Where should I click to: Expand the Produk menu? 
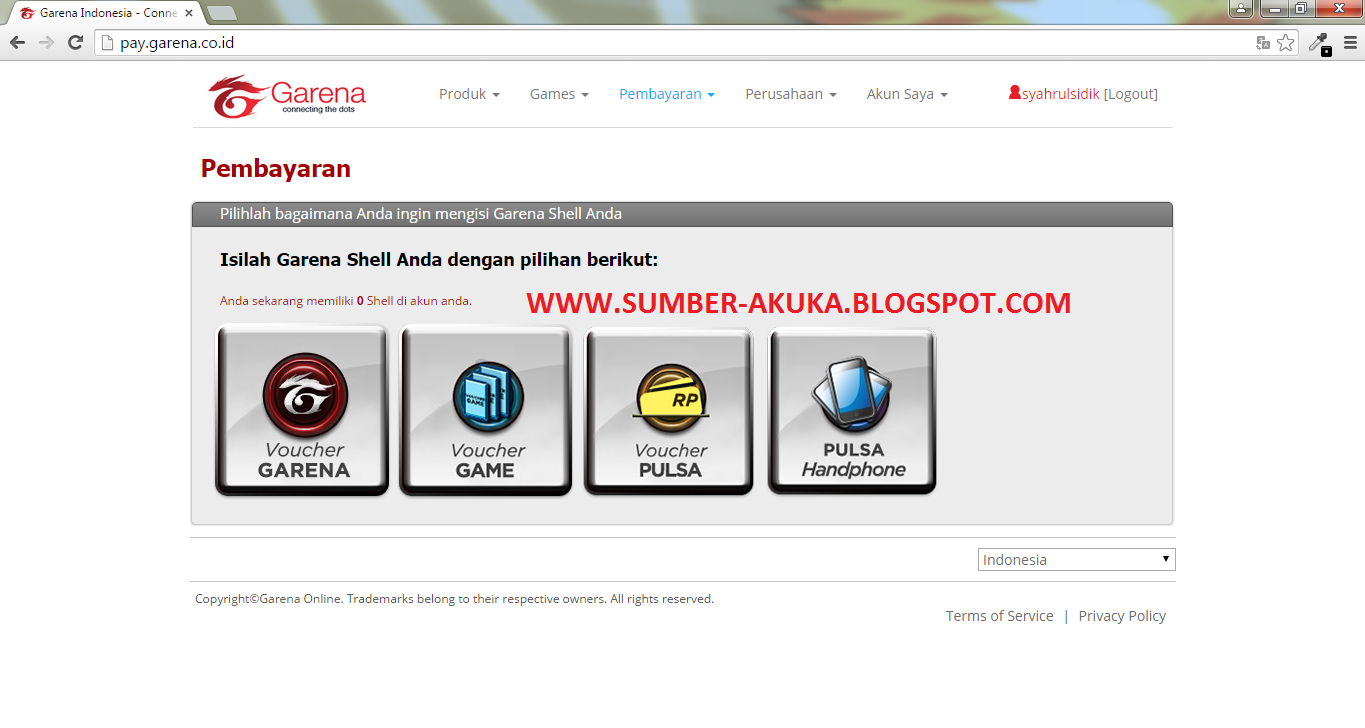(x=469, y=94)
